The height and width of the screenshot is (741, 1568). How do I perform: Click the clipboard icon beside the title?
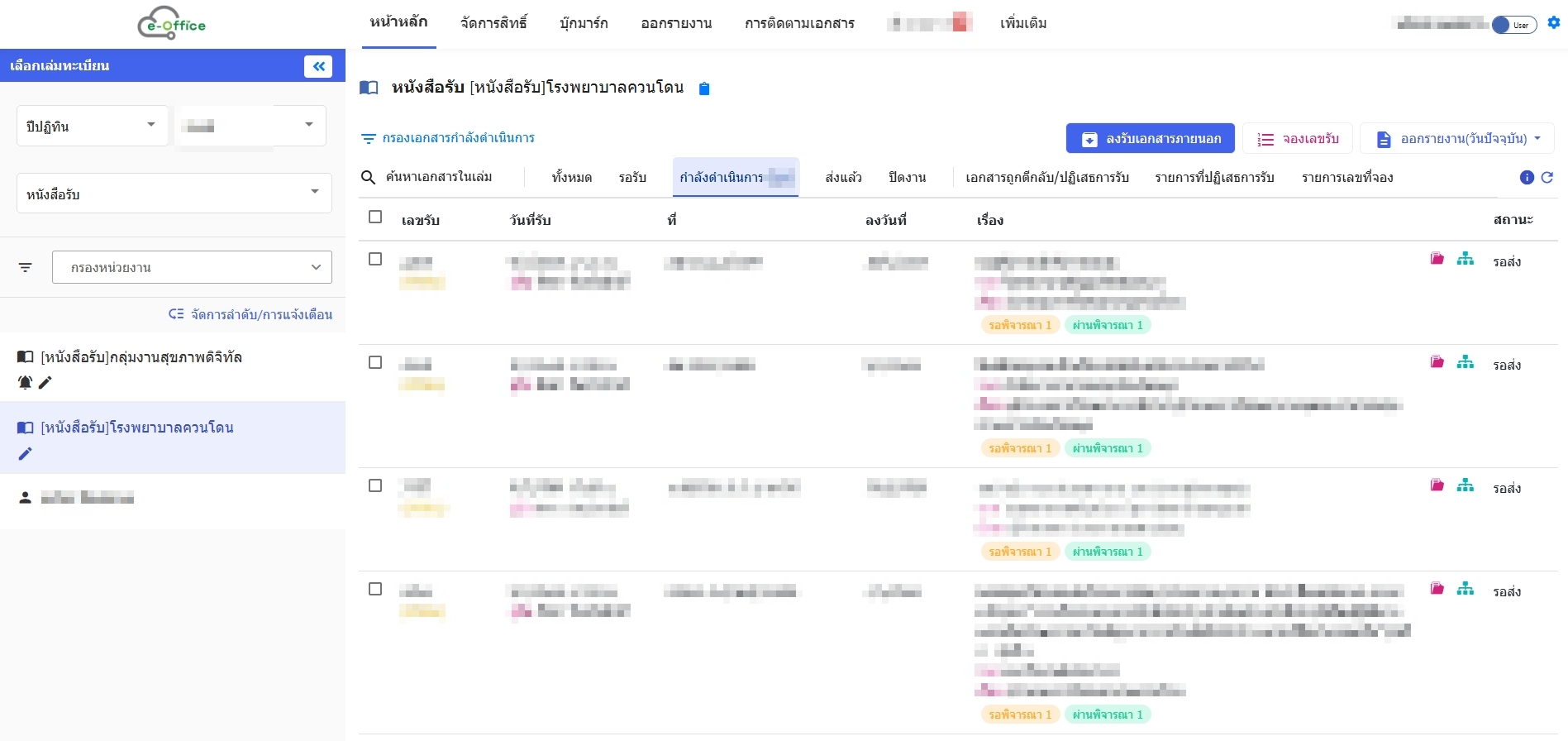coord(704,88)
